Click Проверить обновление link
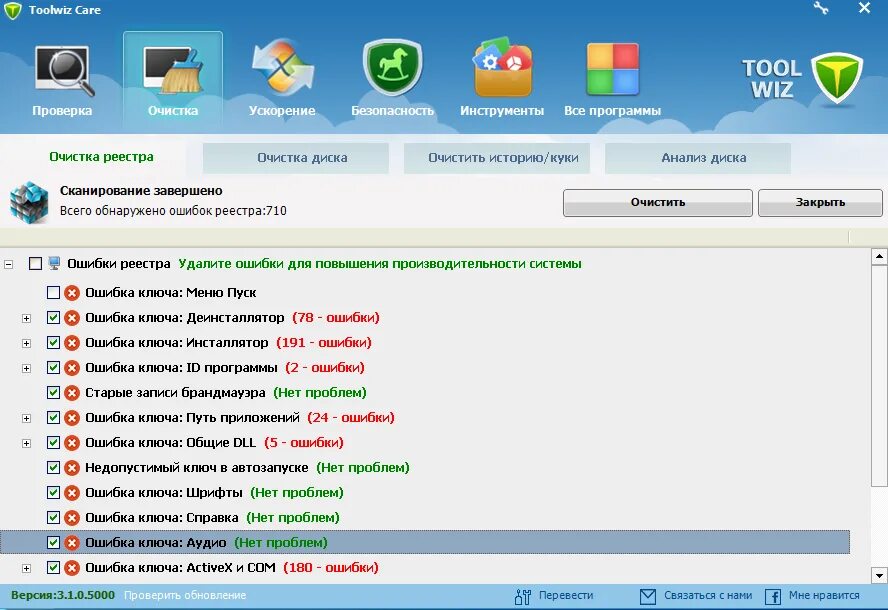This screenshot has width=888, height=610. coord(185,594)
